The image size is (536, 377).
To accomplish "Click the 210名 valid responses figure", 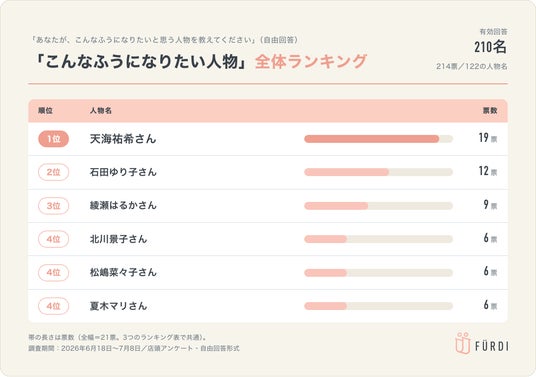I will coord(490,47).
